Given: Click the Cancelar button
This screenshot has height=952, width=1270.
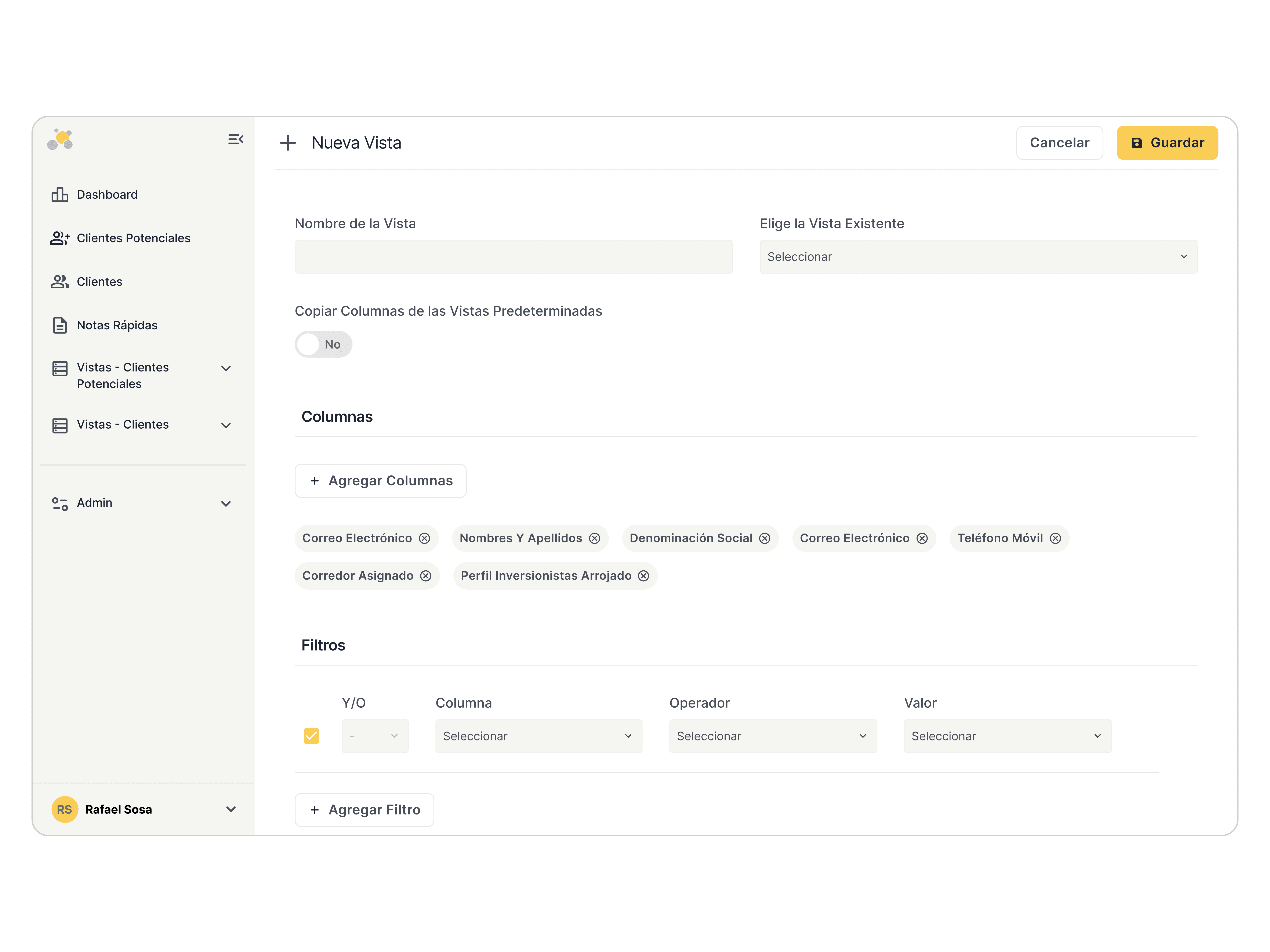Looking at the screenshot, I should click(1059, 143).
